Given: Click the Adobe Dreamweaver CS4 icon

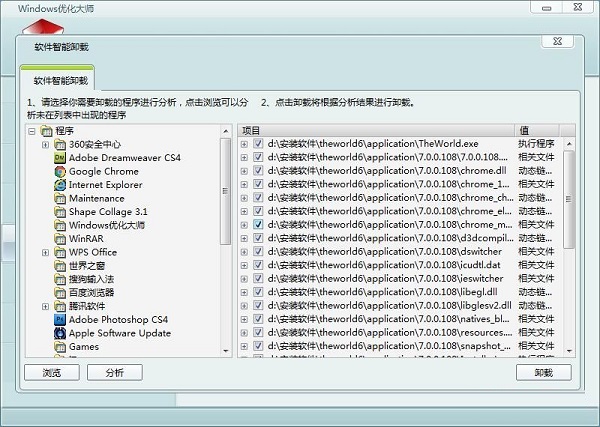Looking at the screenshot, I should click(x=60, y=158).
